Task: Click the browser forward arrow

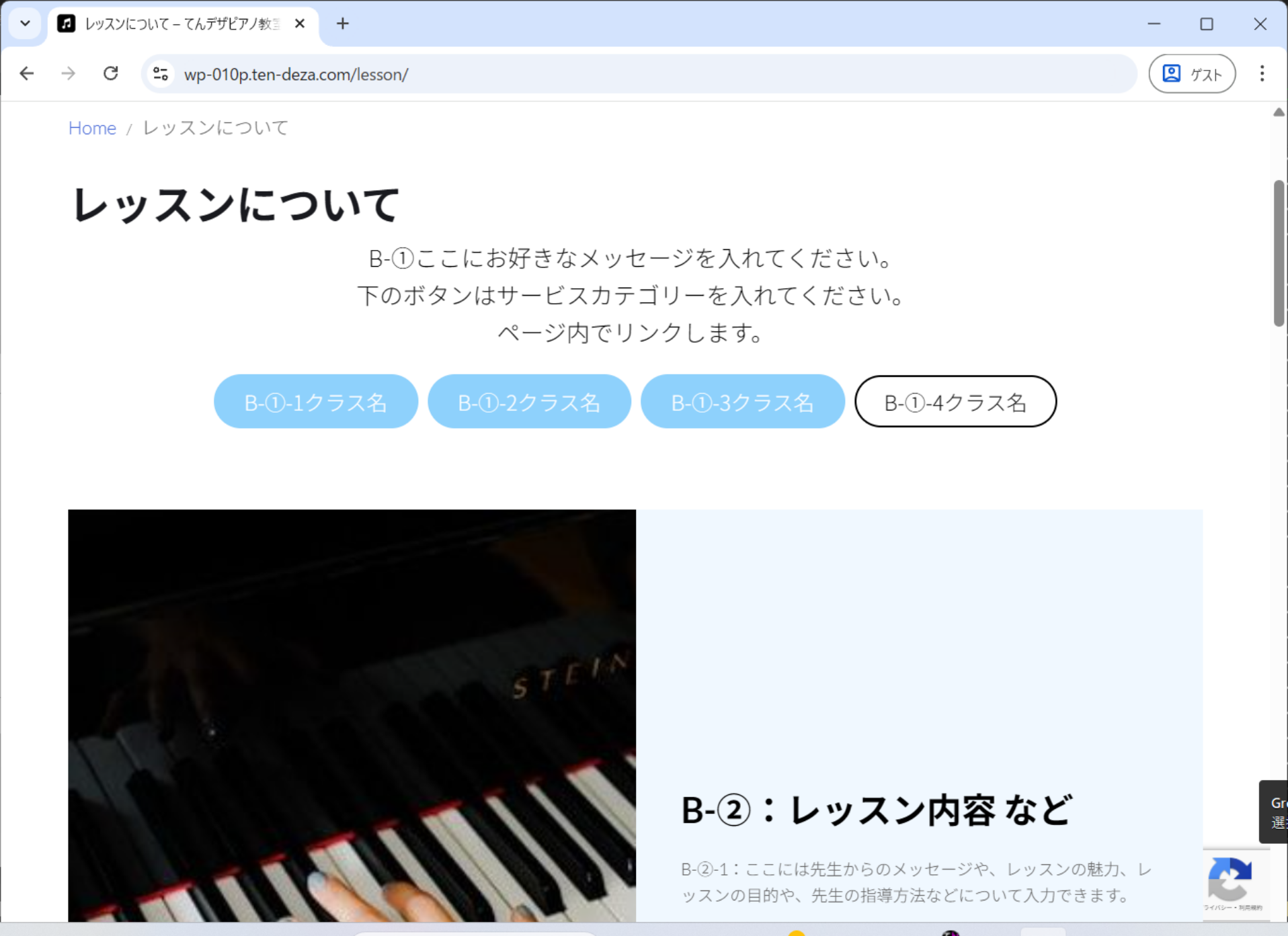Action: point(69,74)
